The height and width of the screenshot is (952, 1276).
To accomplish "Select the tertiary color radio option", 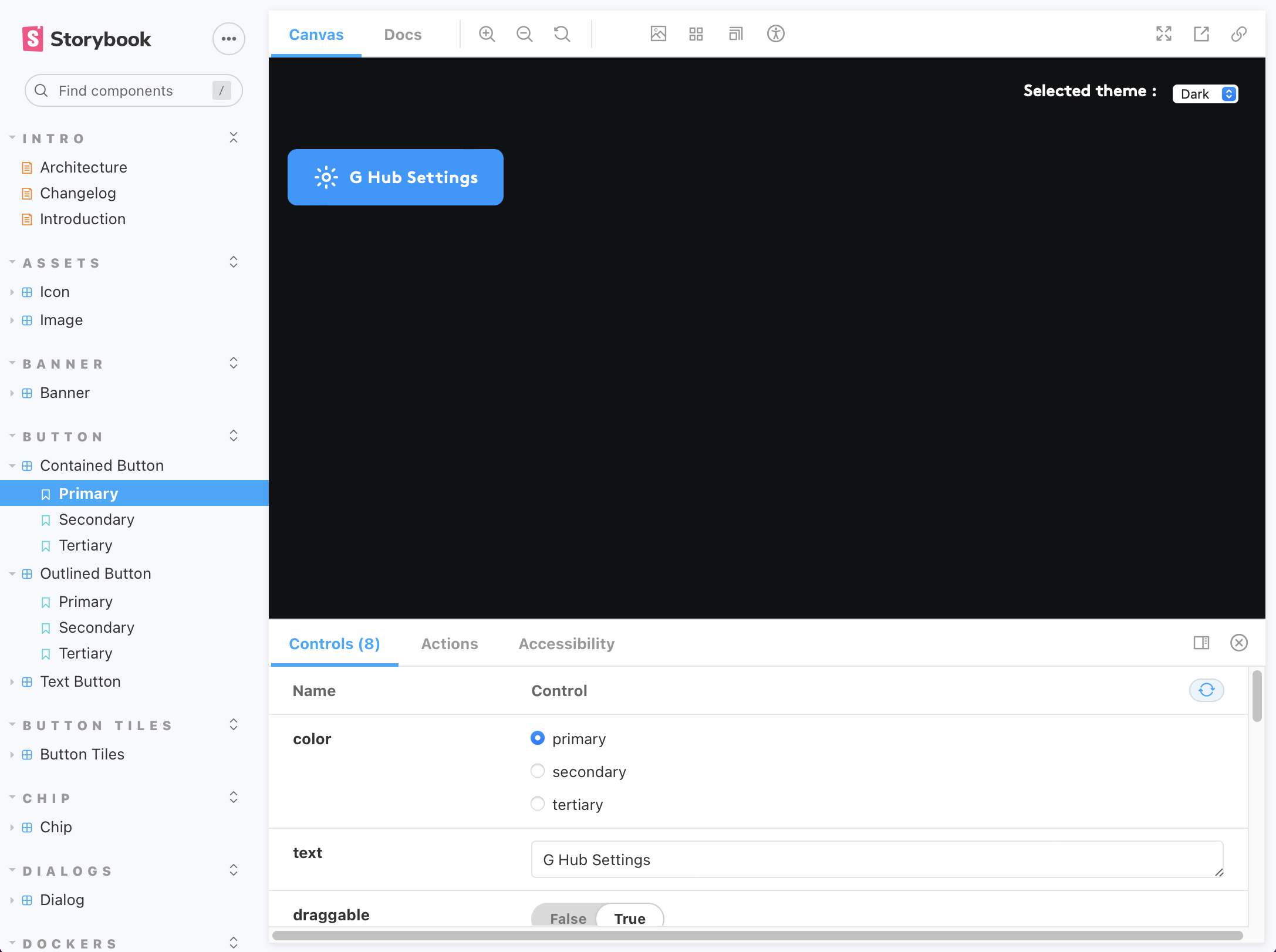I will [537, 804].
